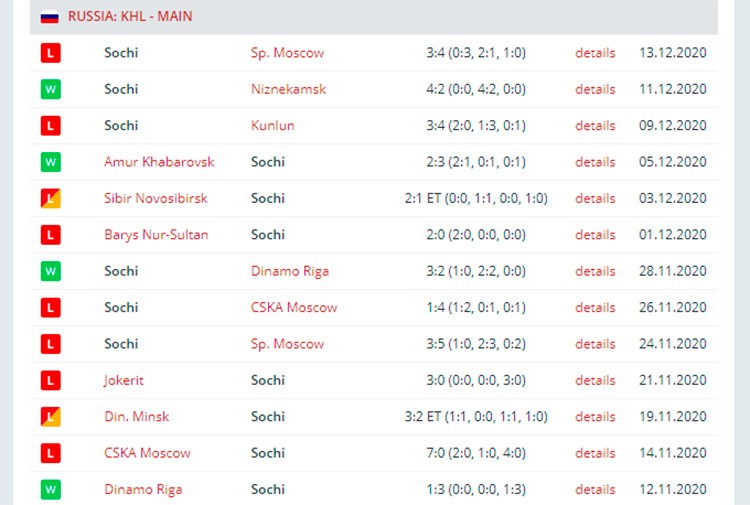The image size is (750, 505).
Task: Click the win badge for the 12.11.2020 match
Action: (51, 489)
